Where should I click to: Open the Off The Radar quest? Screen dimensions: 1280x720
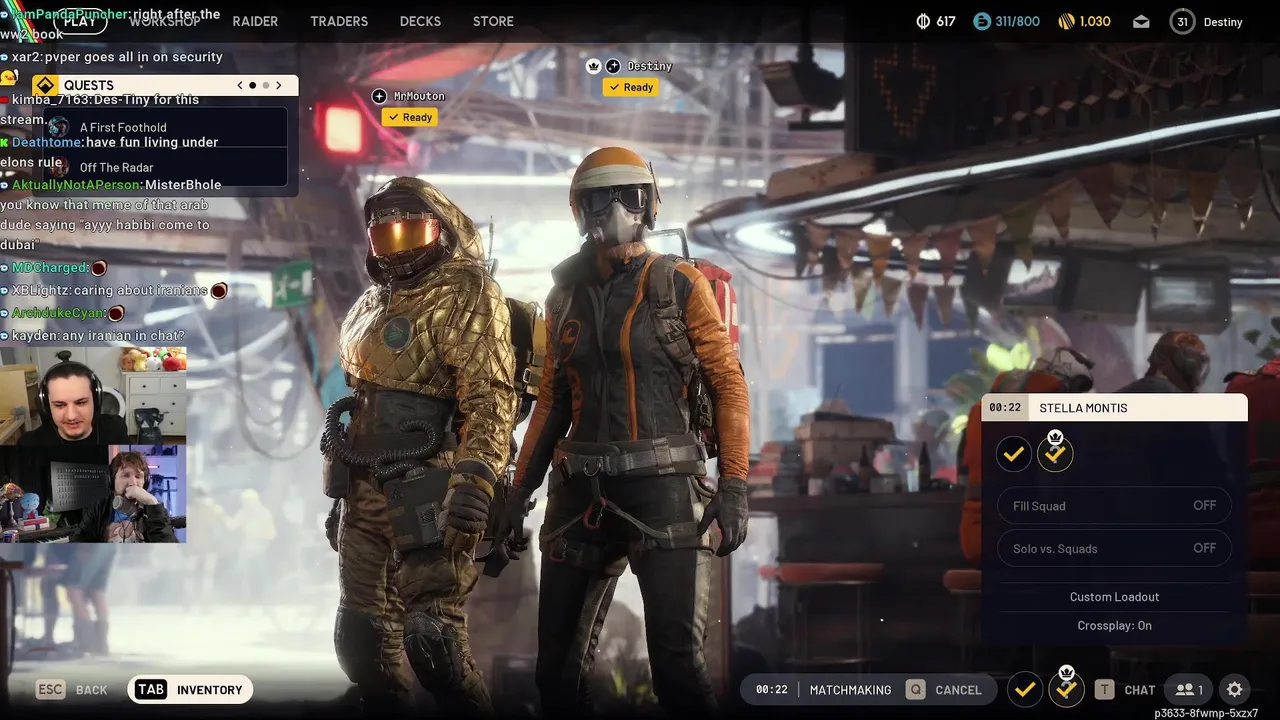166,167
